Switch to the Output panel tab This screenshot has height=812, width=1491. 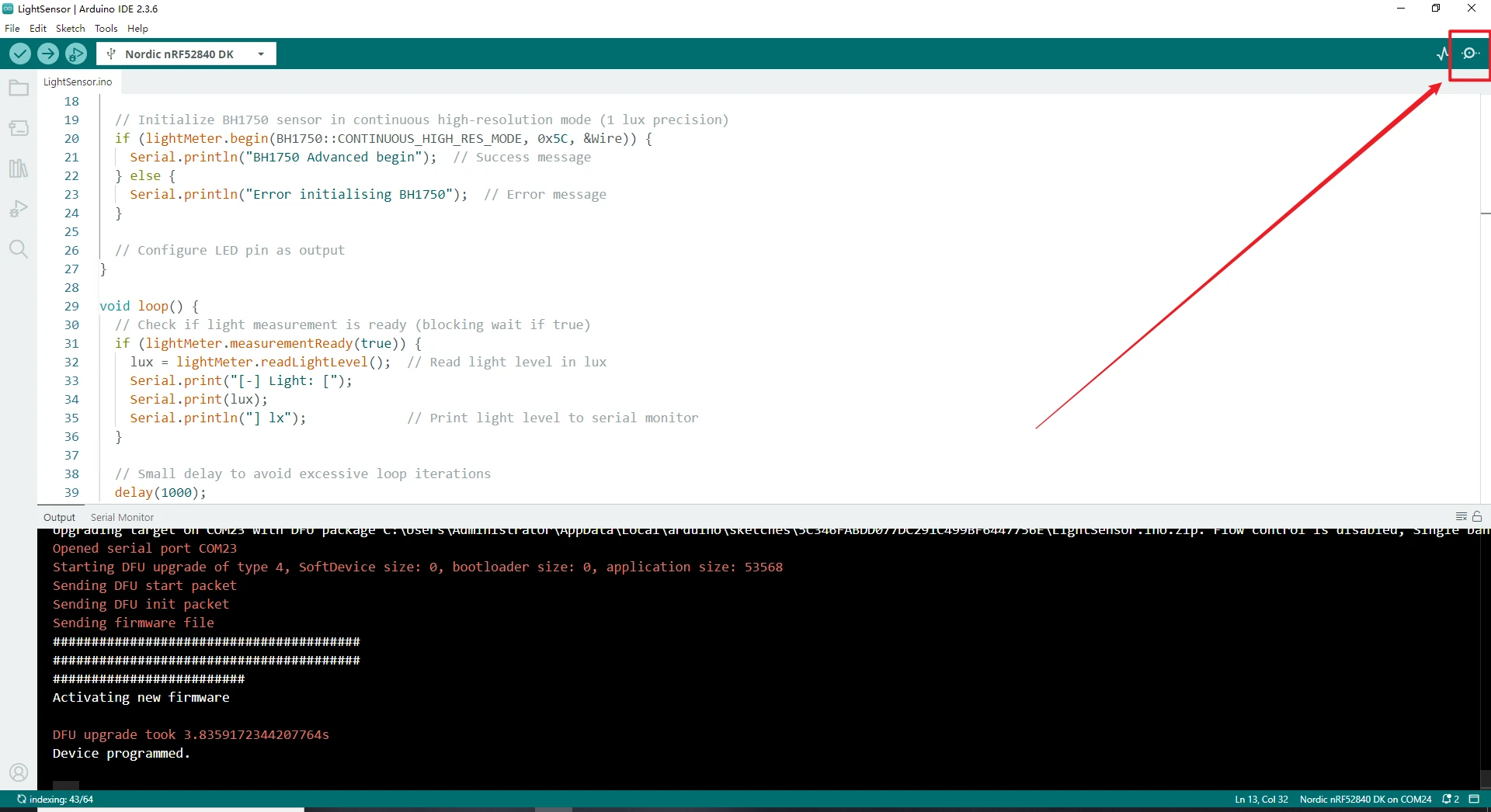point(59,517)
